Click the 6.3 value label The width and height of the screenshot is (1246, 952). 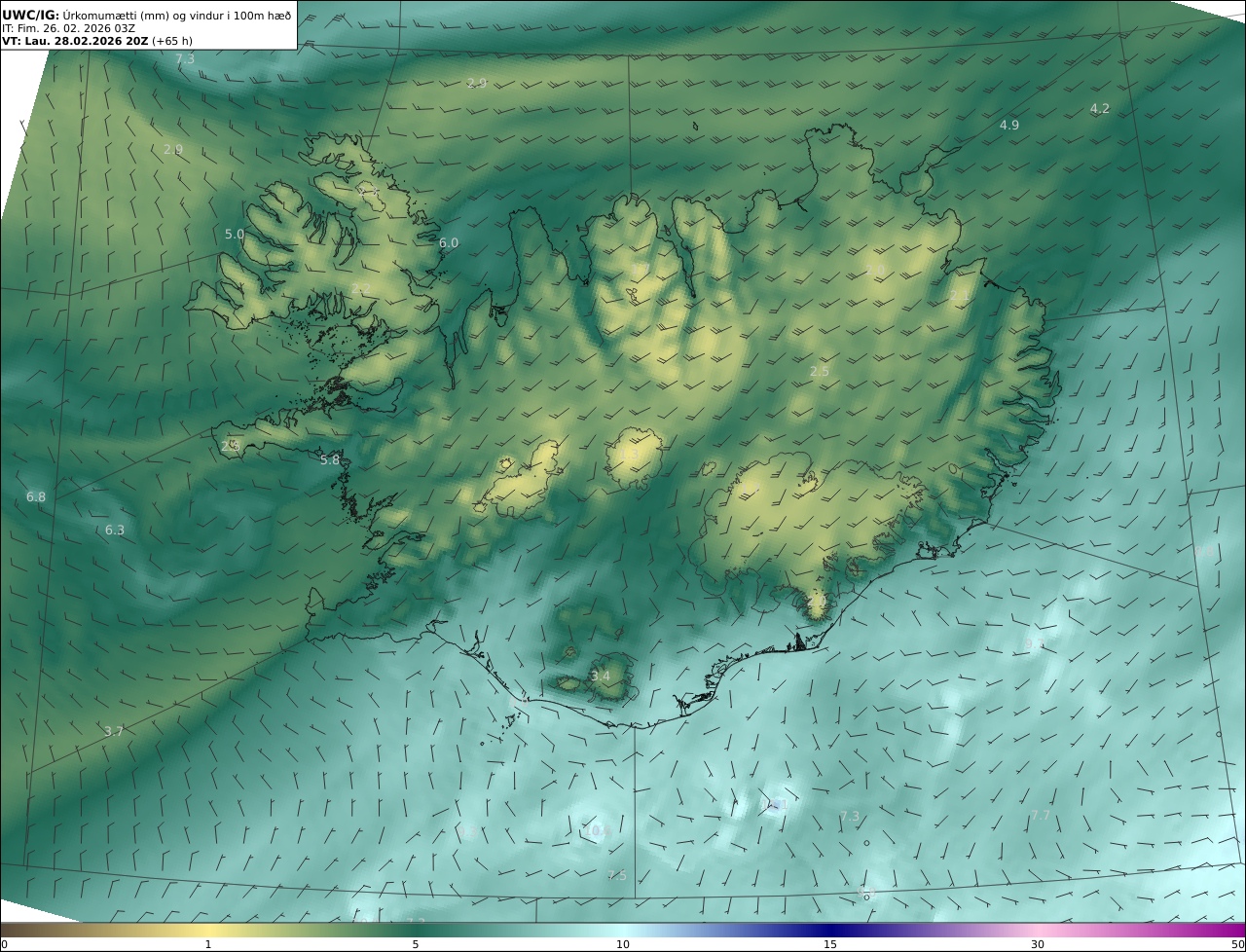(115, 531)
